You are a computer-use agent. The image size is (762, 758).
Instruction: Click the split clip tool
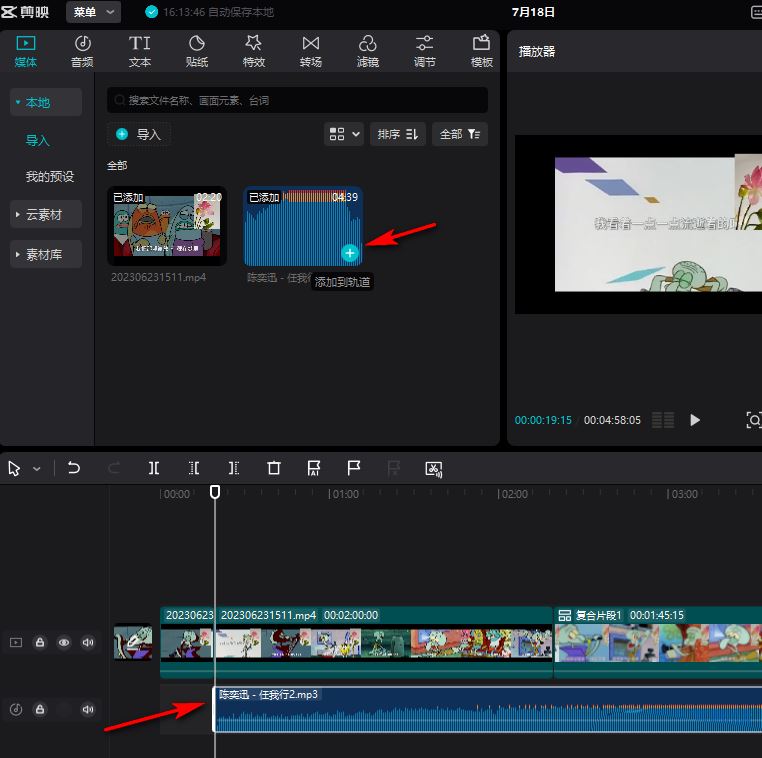click(x=154, y=468)
